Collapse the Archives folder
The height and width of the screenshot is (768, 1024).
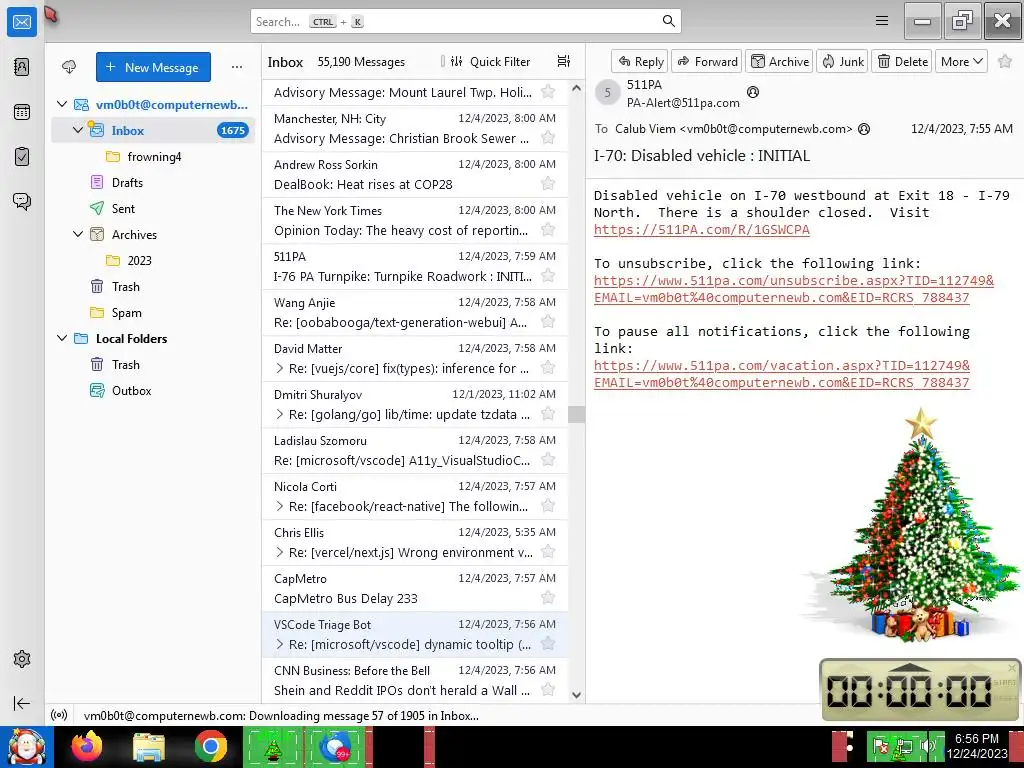[x=78, y=234]
